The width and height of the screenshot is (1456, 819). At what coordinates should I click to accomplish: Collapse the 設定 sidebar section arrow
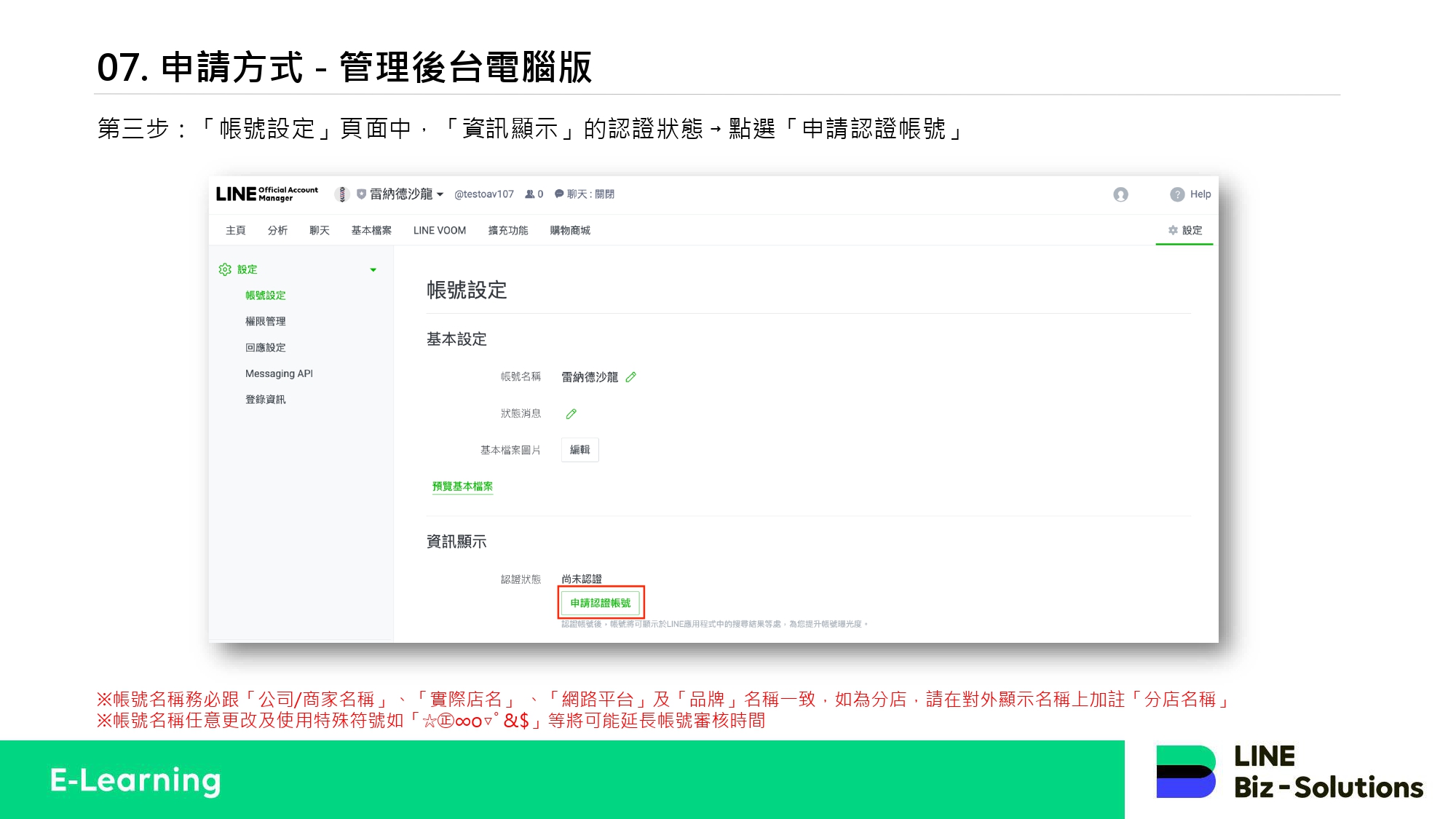coord(373,270)
